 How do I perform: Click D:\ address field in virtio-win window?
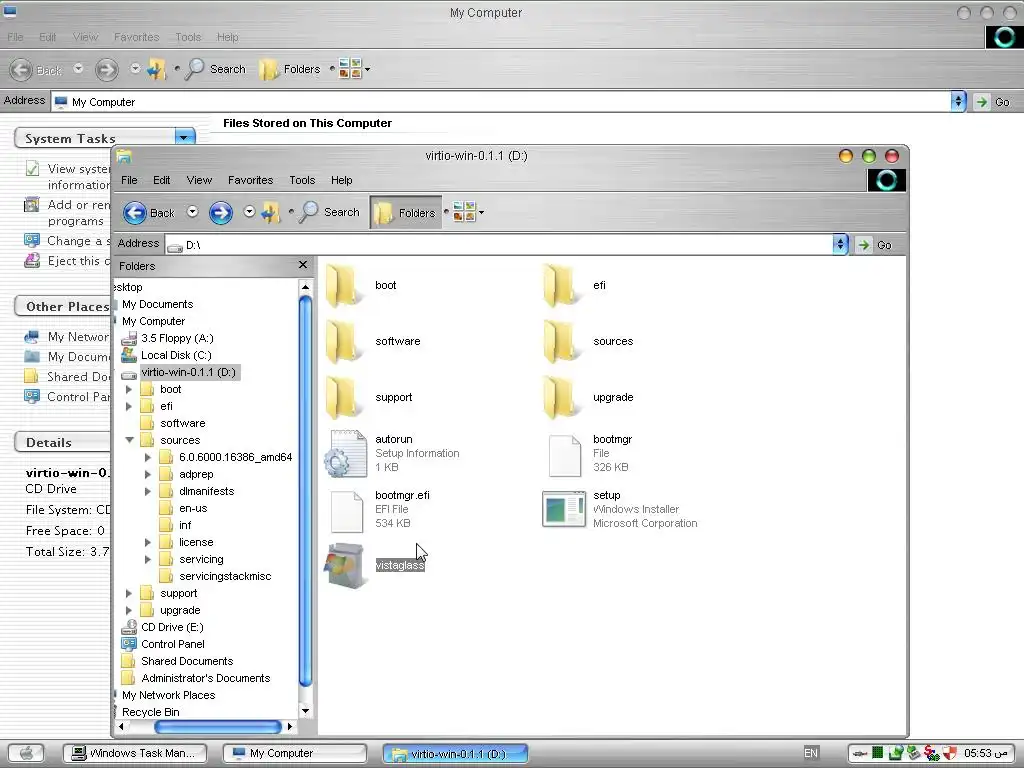pos(499,245)
